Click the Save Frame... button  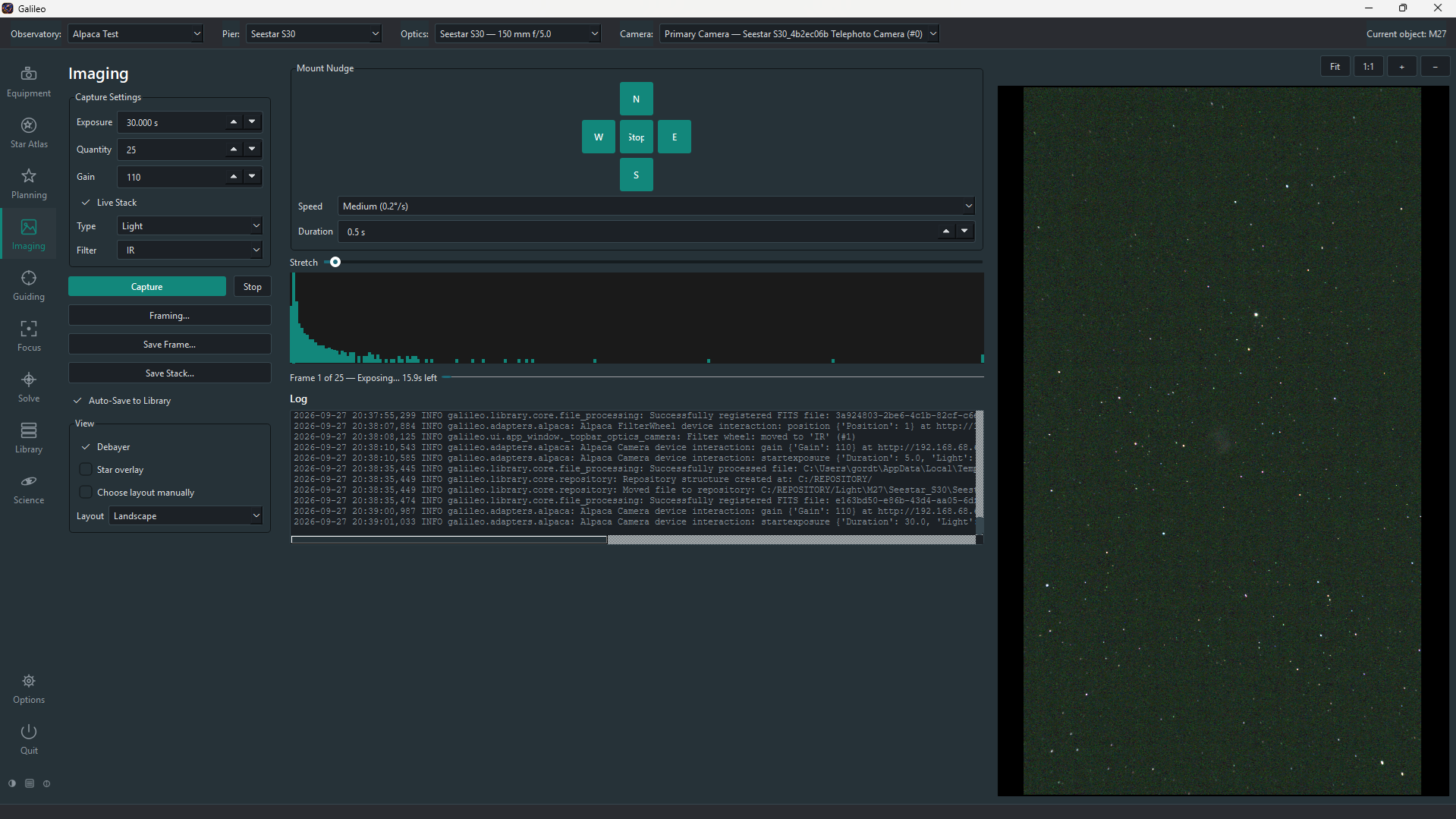click(170, 345)
